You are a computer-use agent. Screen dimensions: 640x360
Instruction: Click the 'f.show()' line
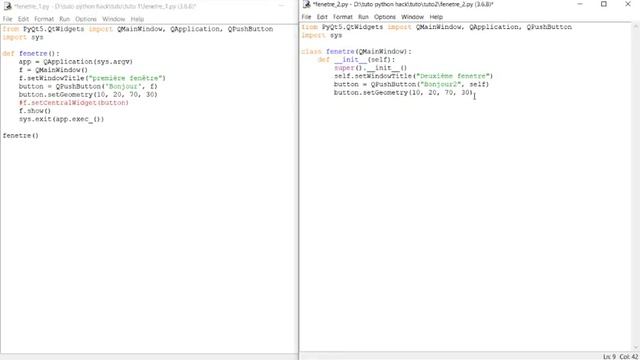coord(35,111)
